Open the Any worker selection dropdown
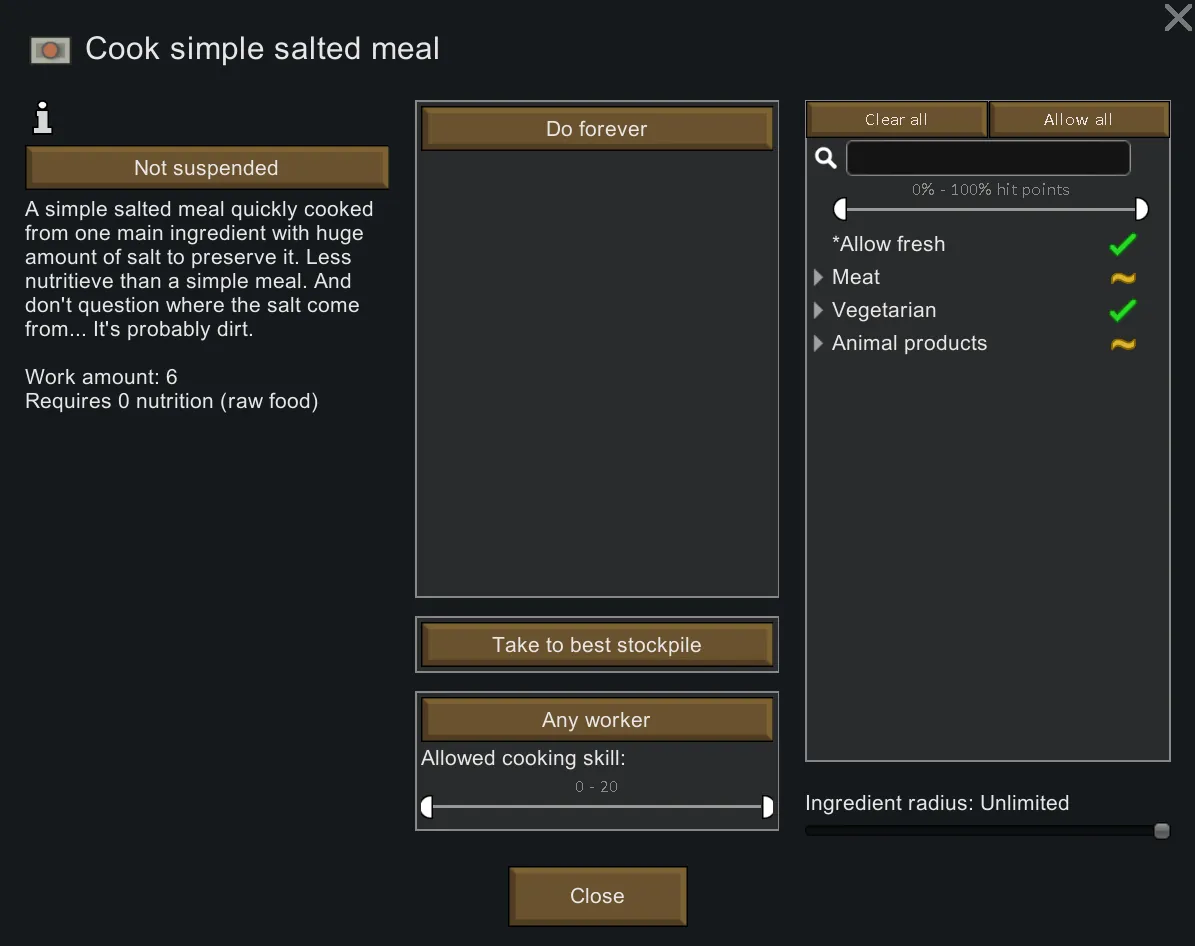 click(597, 720)
